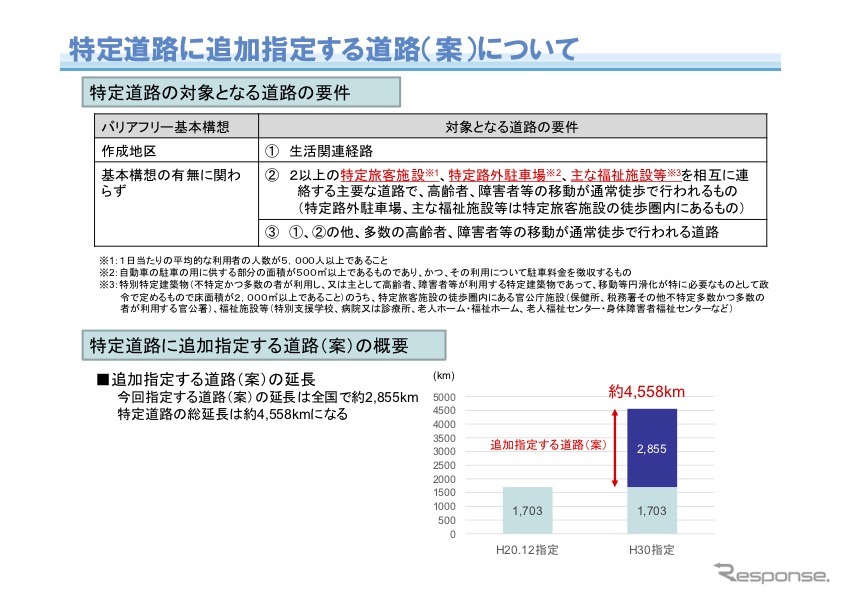Select row ③ ①、②の他、多数の高齢者 text
Screen dimensions: 841x595
(492, 232)
